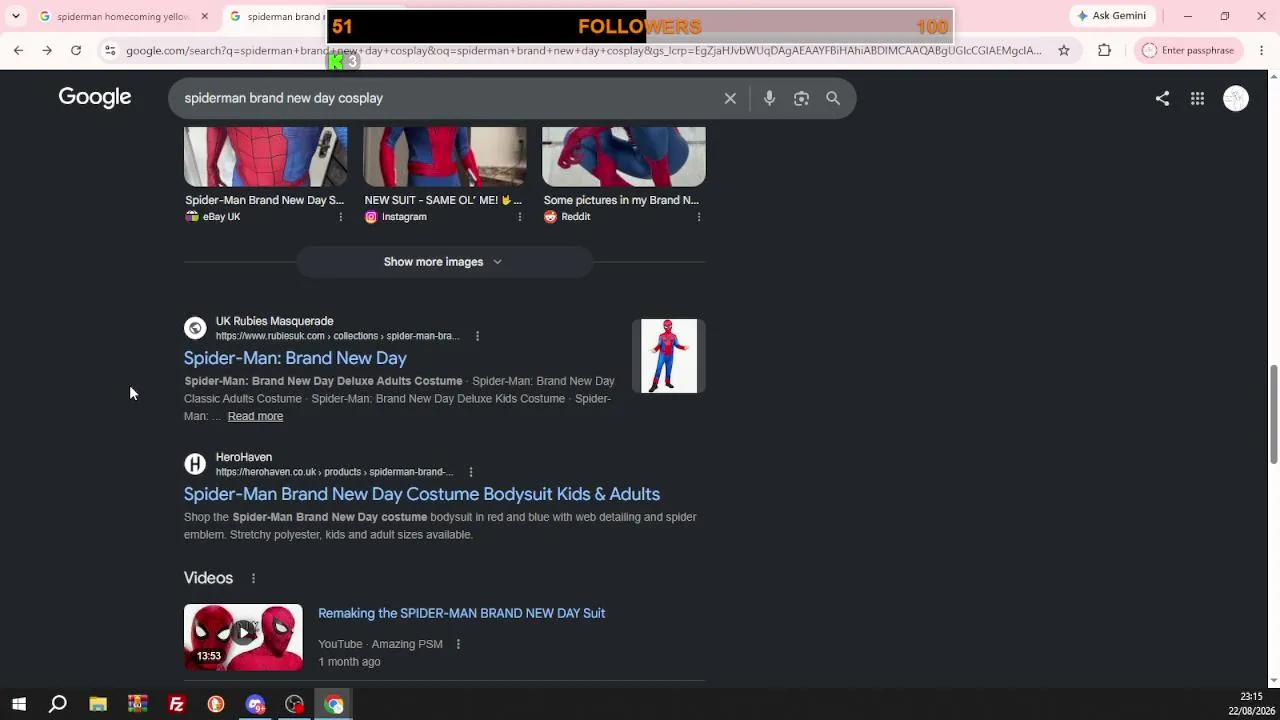Open Spider-Man Brand New Day Costume Bodysuit link
Image resolution: width=1280 pixels, height=720 pixels.
click(x=422, y=494)
